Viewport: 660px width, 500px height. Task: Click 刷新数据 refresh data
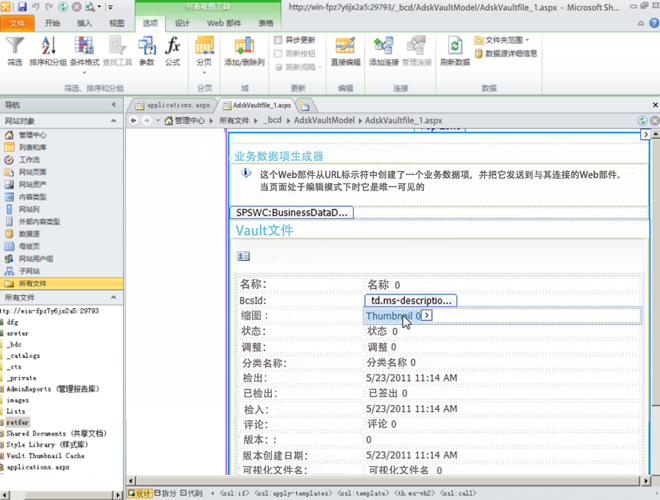point(455,51)
